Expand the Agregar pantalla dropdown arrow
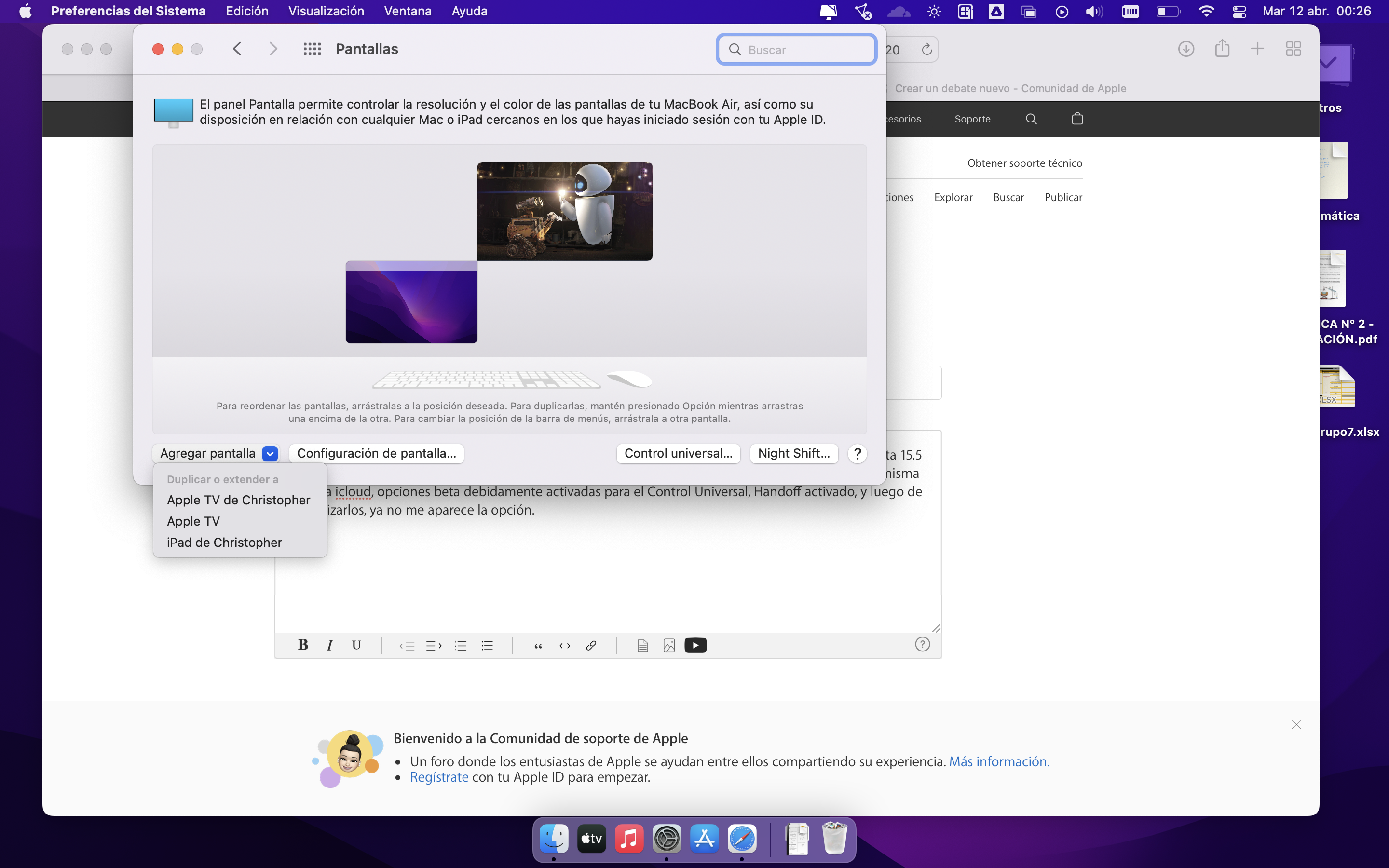The height and width of the screenshot is (868, 1389). point(270,453)
